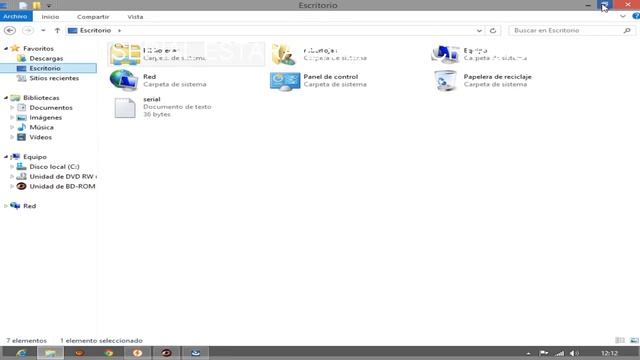Select Unidad de BD-ROM drive
The image size is (640, 360).
pos(62,186)
